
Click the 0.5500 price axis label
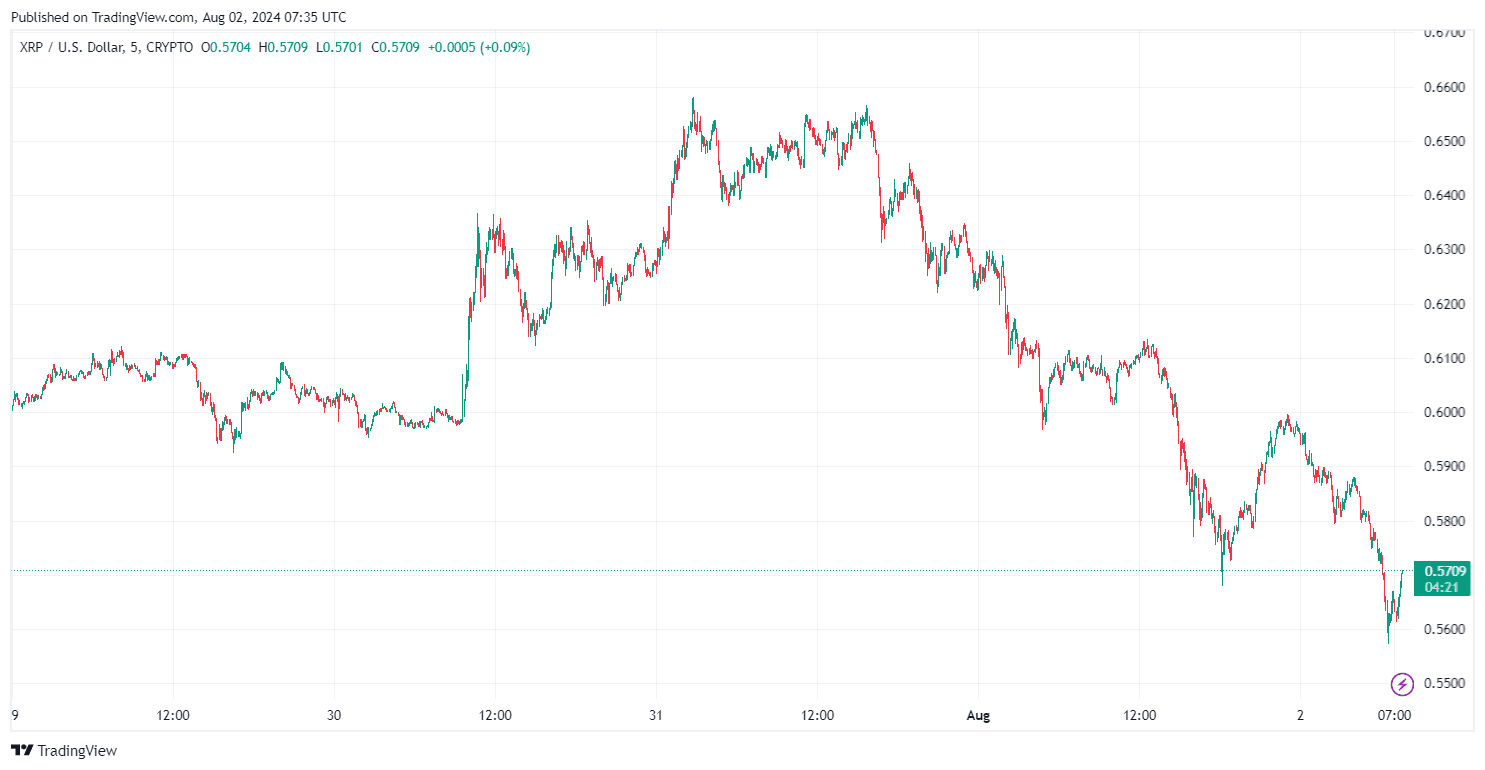1444,683
